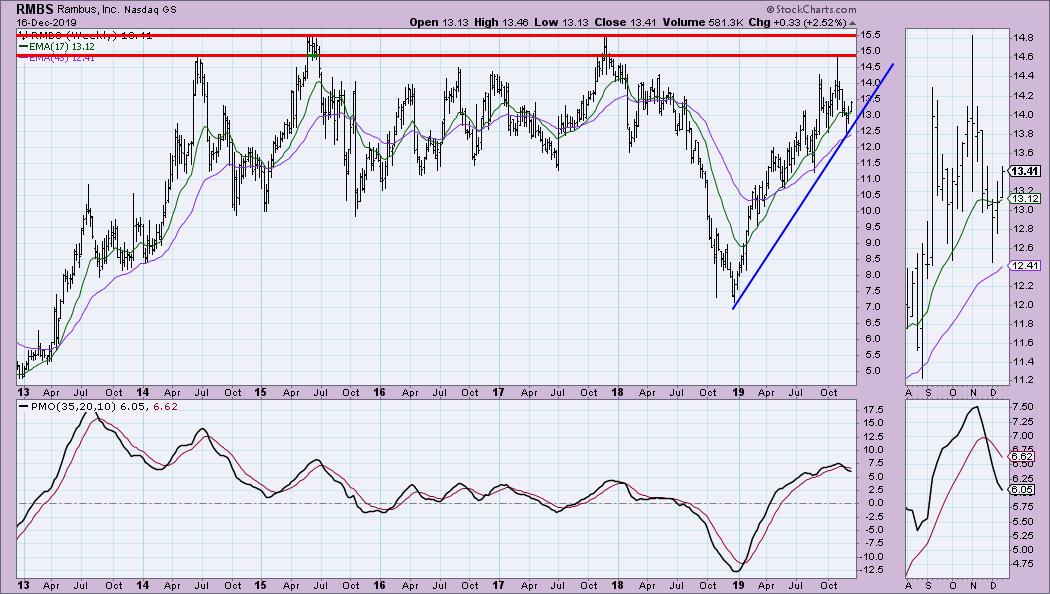Image resolution: width=1050 pixels, height=594 pixels.
Task: Select the 12.6 label on the mini chart axis
Action: coord(1023,248)
